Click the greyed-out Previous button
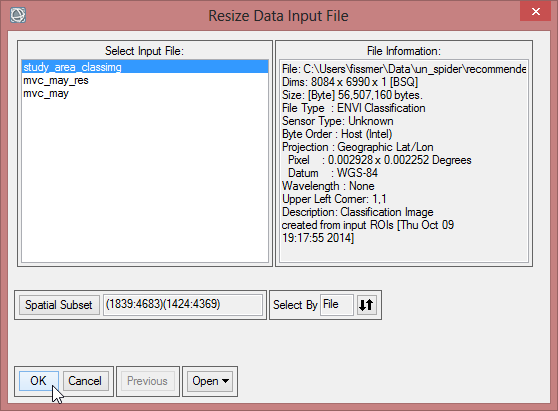 pos(147,381)
